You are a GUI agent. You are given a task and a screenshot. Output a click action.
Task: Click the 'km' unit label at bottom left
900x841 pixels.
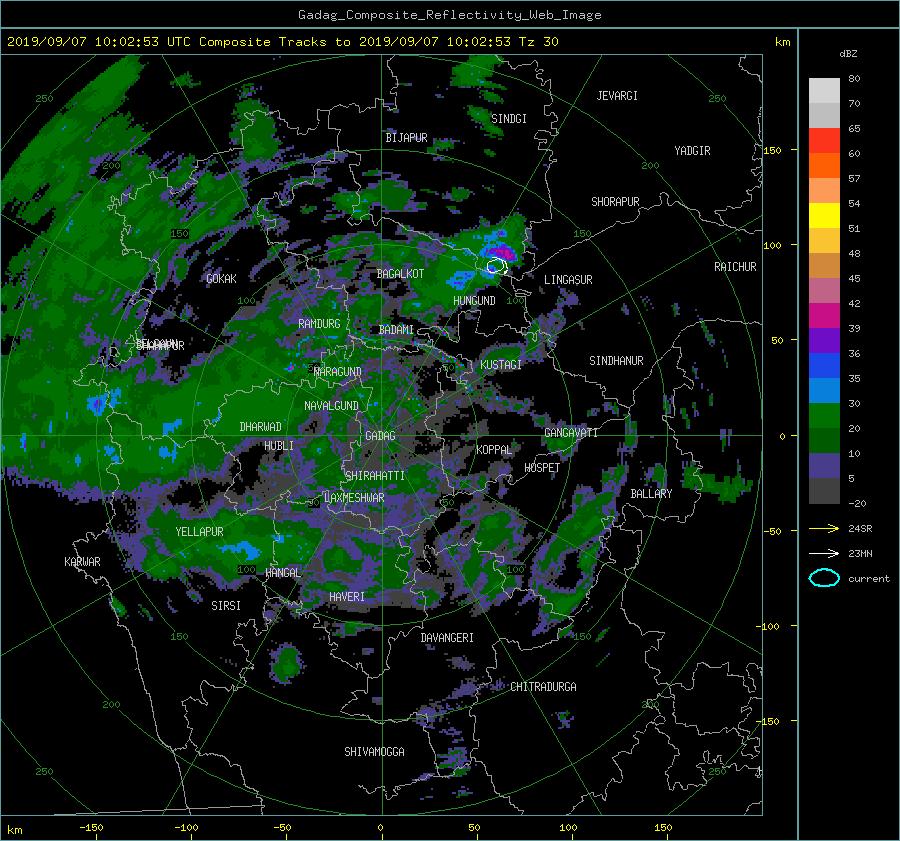tap(15, 830)
